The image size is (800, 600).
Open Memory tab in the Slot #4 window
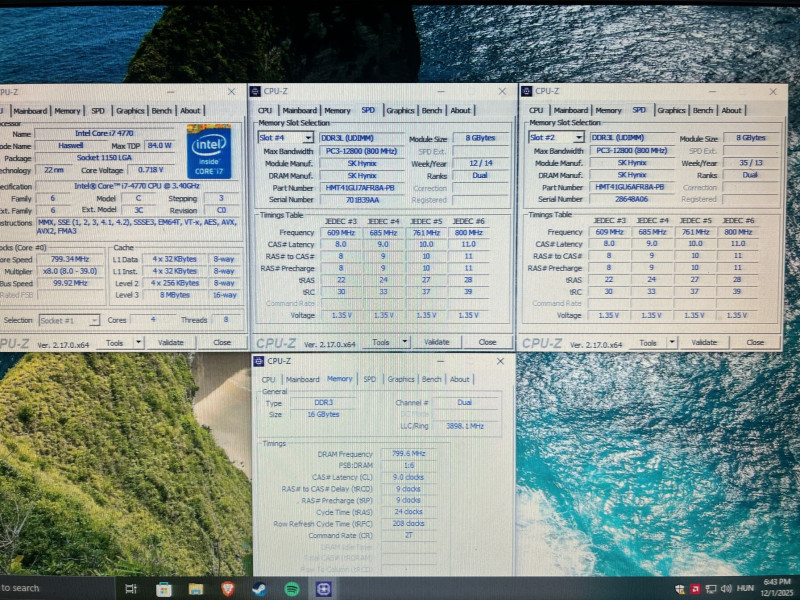pos(337,110)
